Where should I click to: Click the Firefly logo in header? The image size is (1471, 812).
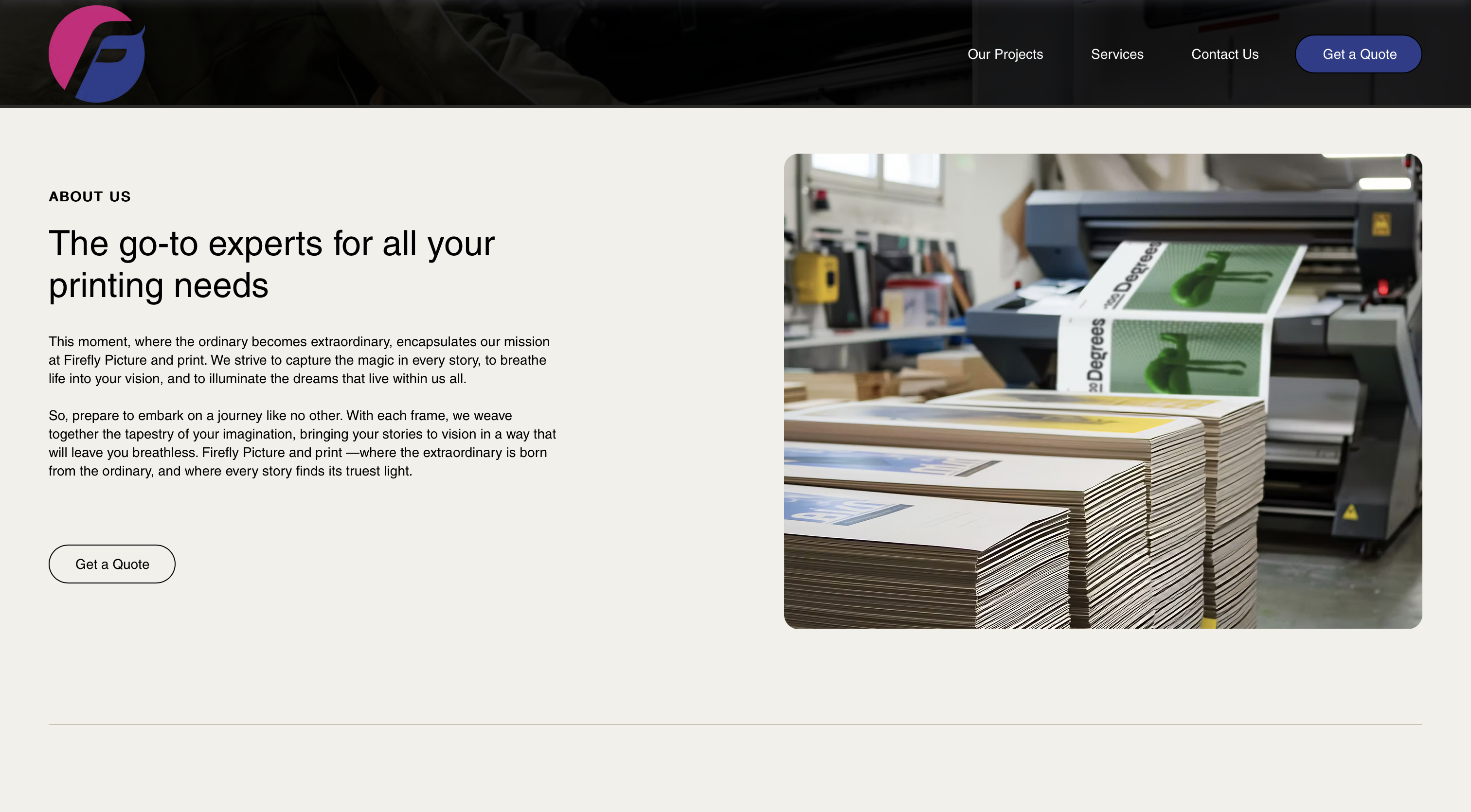pyautogui.click(x=96, y=54)
